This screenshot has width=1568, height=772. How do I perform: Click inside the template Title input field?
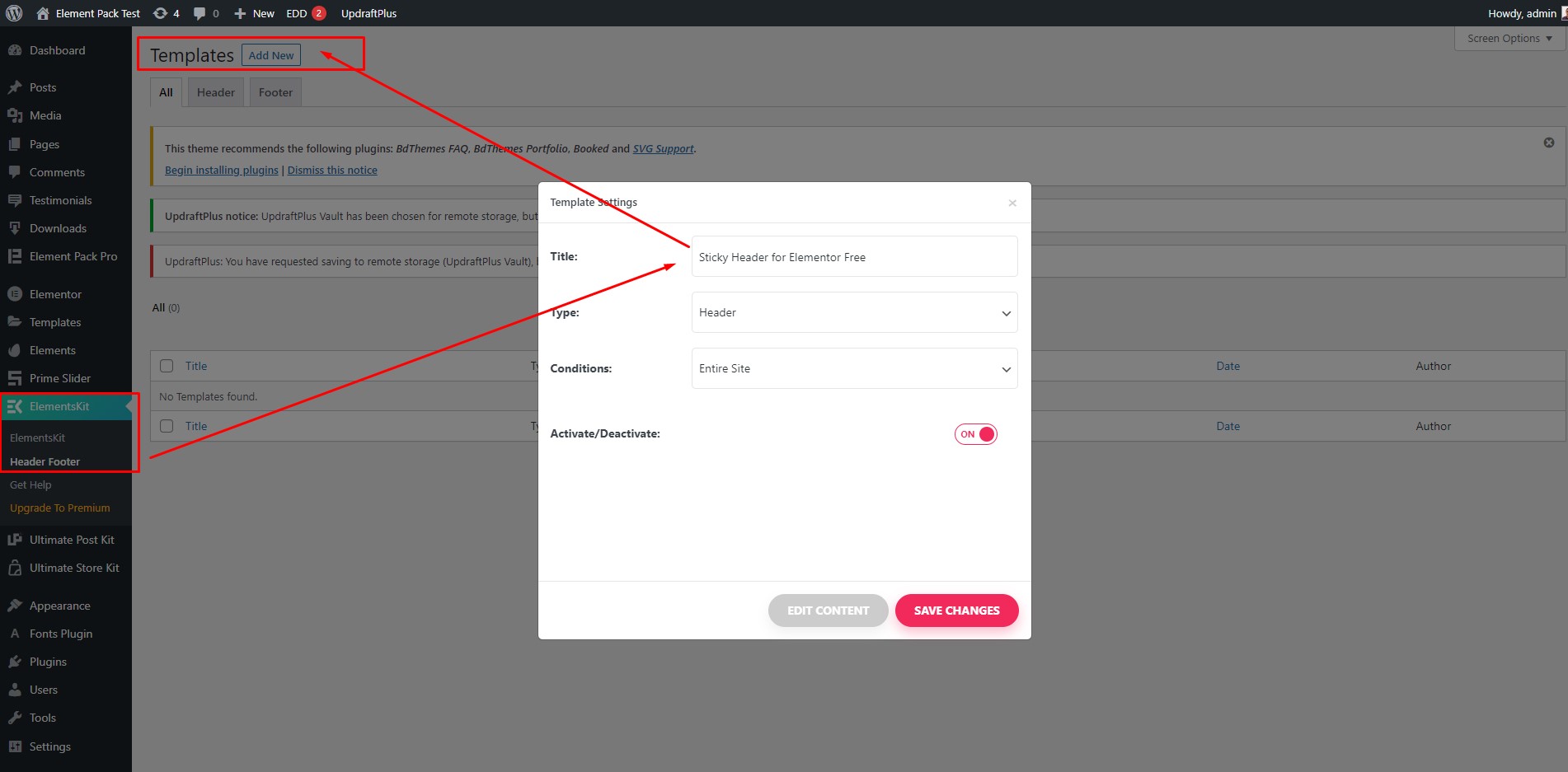(x=854, y=256)
